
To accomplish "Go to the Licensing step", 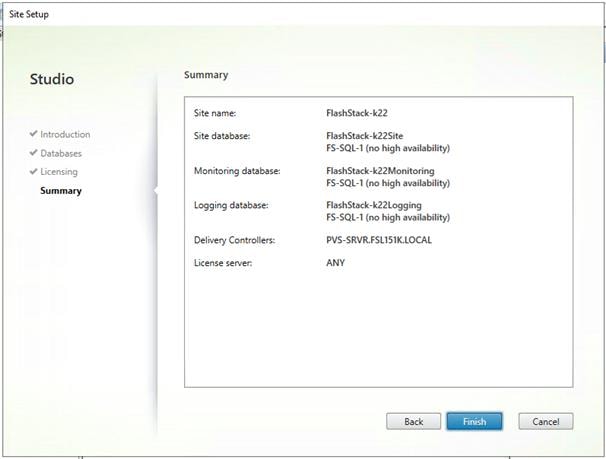I will point(59,172).
